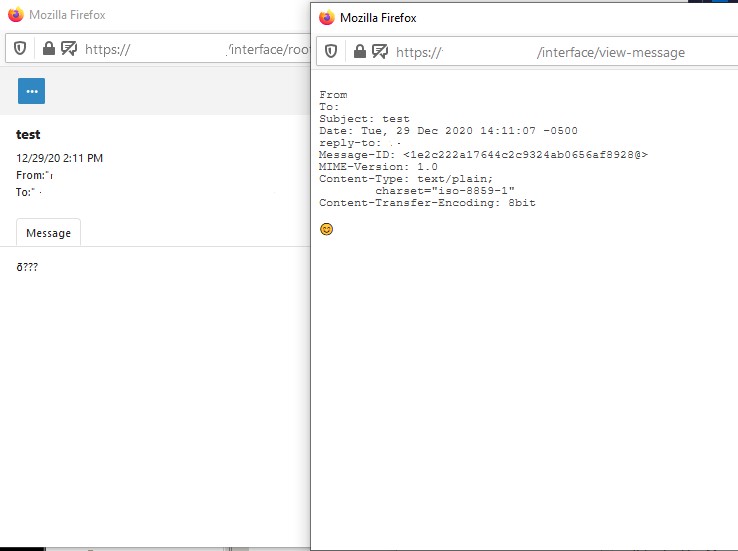
Task: Open the permissions icon in the view-message address bar
Action: 380,52
